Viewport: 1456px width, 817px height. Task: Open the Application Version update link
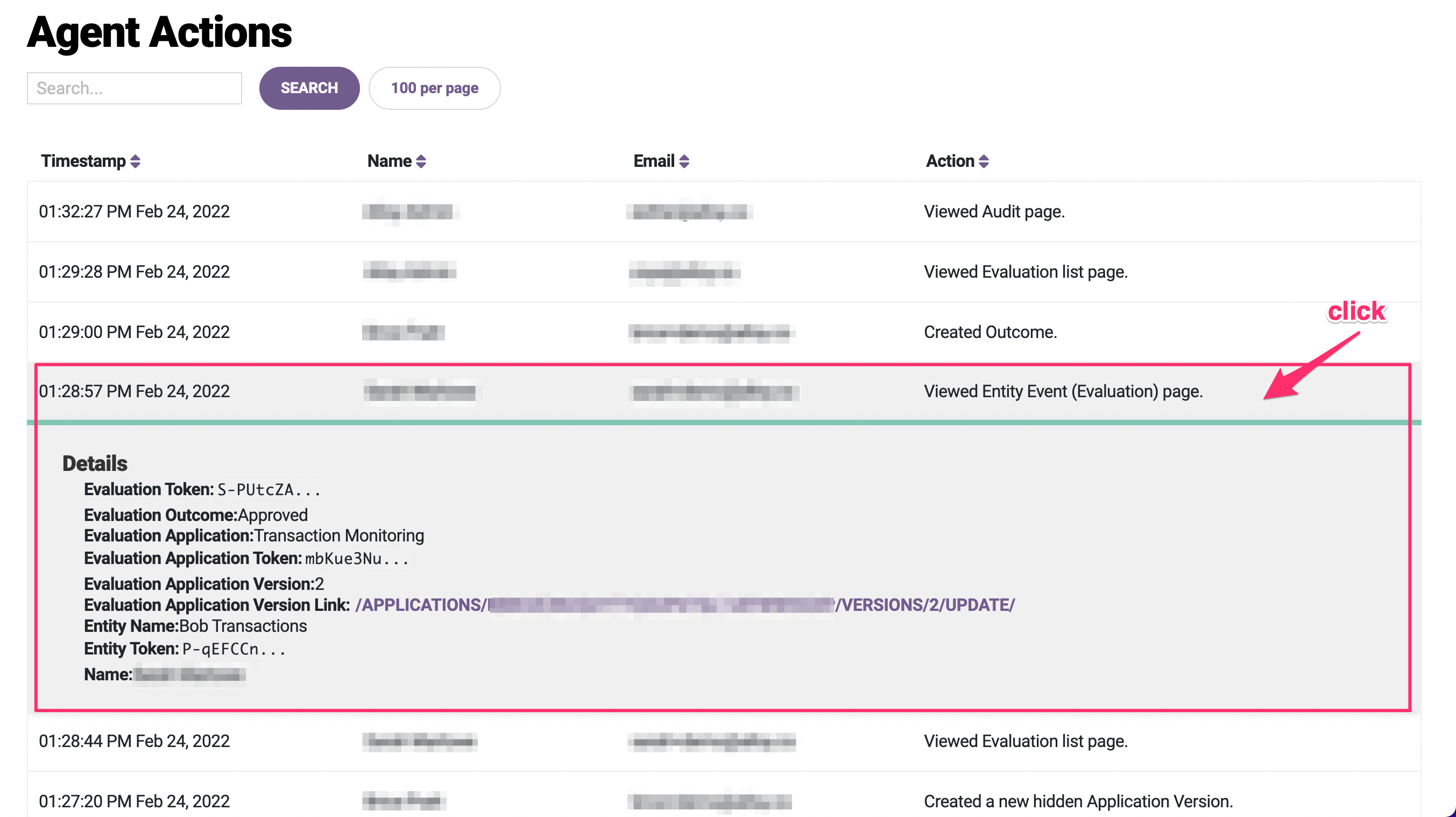(684, 605)
